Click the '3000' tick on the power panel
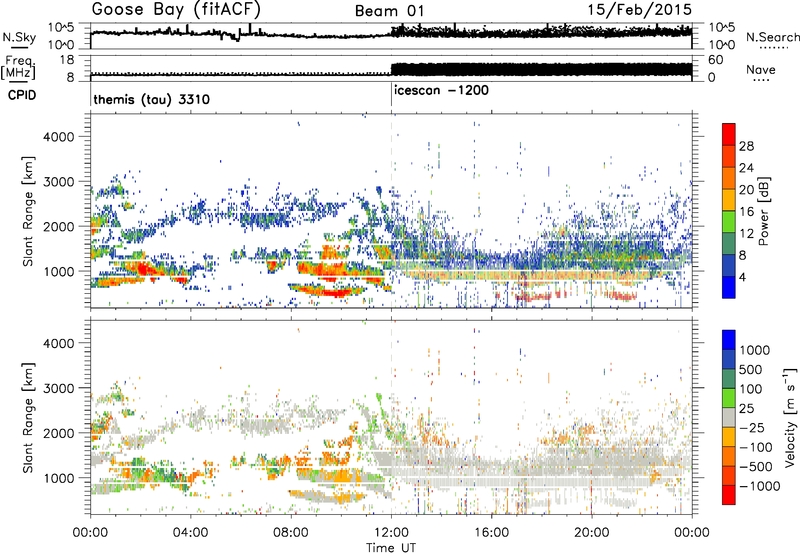The height and width of the screenshot is (554, 800). click(59, 182)
